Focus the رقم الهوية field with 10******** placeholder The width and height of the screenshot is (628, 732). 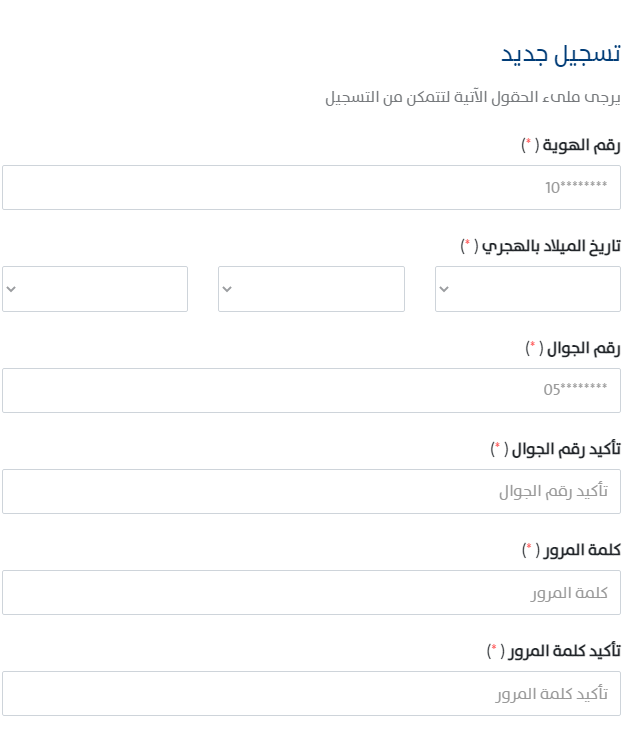tap(311, 187)
